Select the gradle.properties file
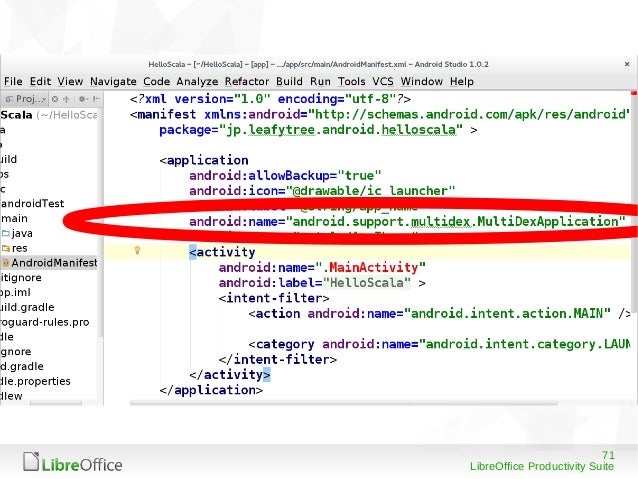Screen dimensions: 638x479 coord(35,381)
